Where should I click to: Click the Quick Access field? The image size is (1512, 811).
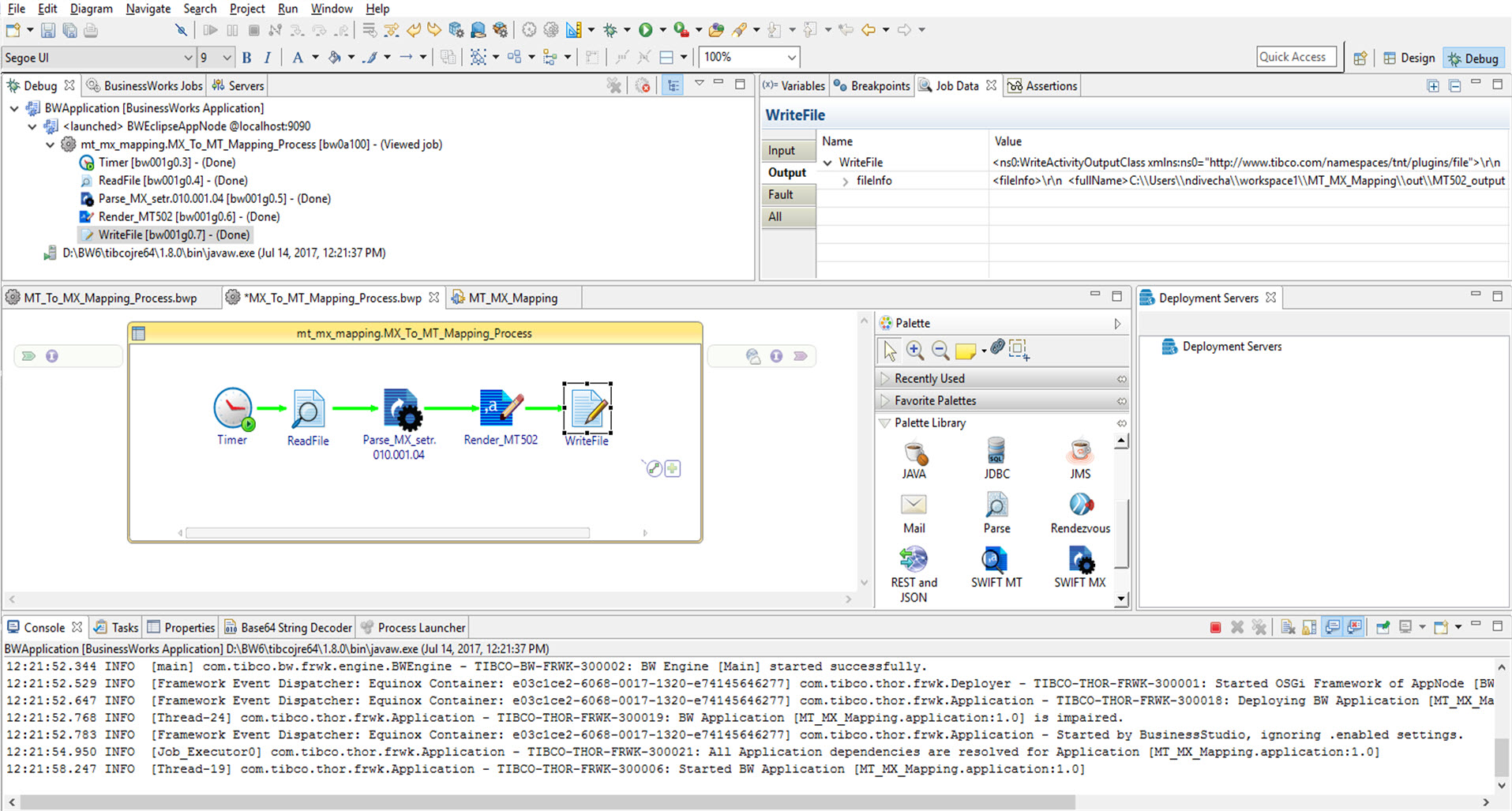coord(1296,57)
